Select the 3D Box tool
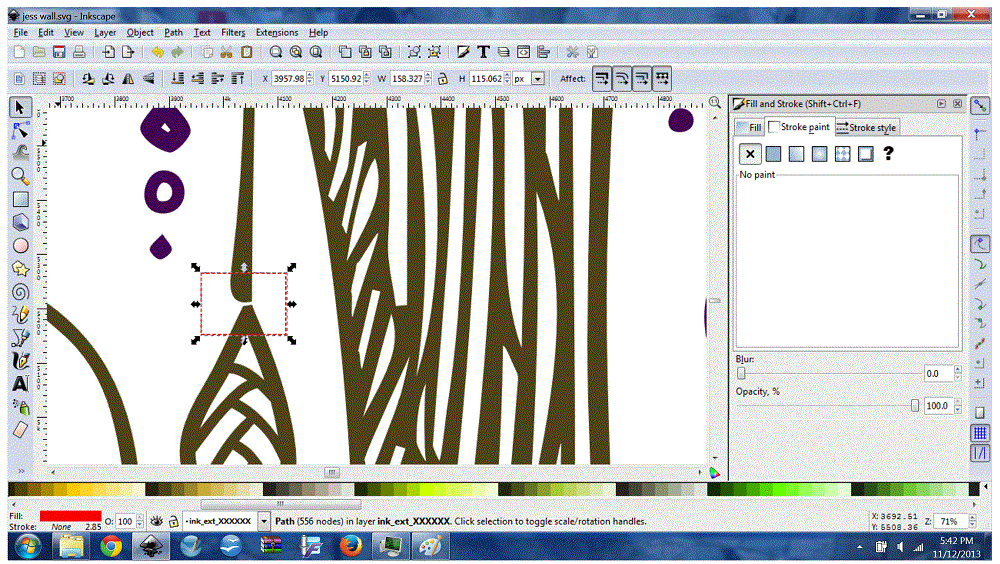This screenshot has width=1000, height=564. pyautogui.click(x=20, y=222)
